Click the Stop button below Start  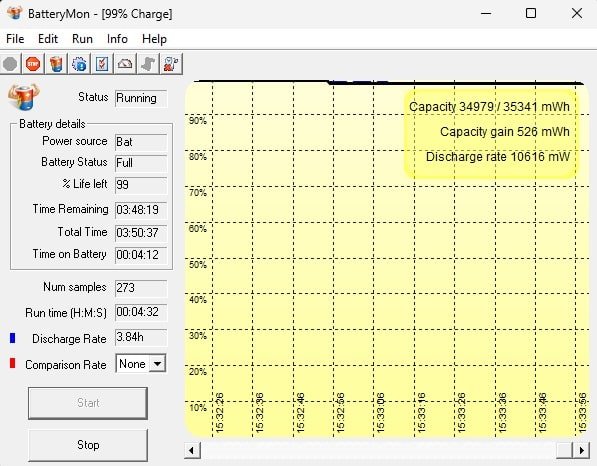pyautogui.click(x=88, y=445)
